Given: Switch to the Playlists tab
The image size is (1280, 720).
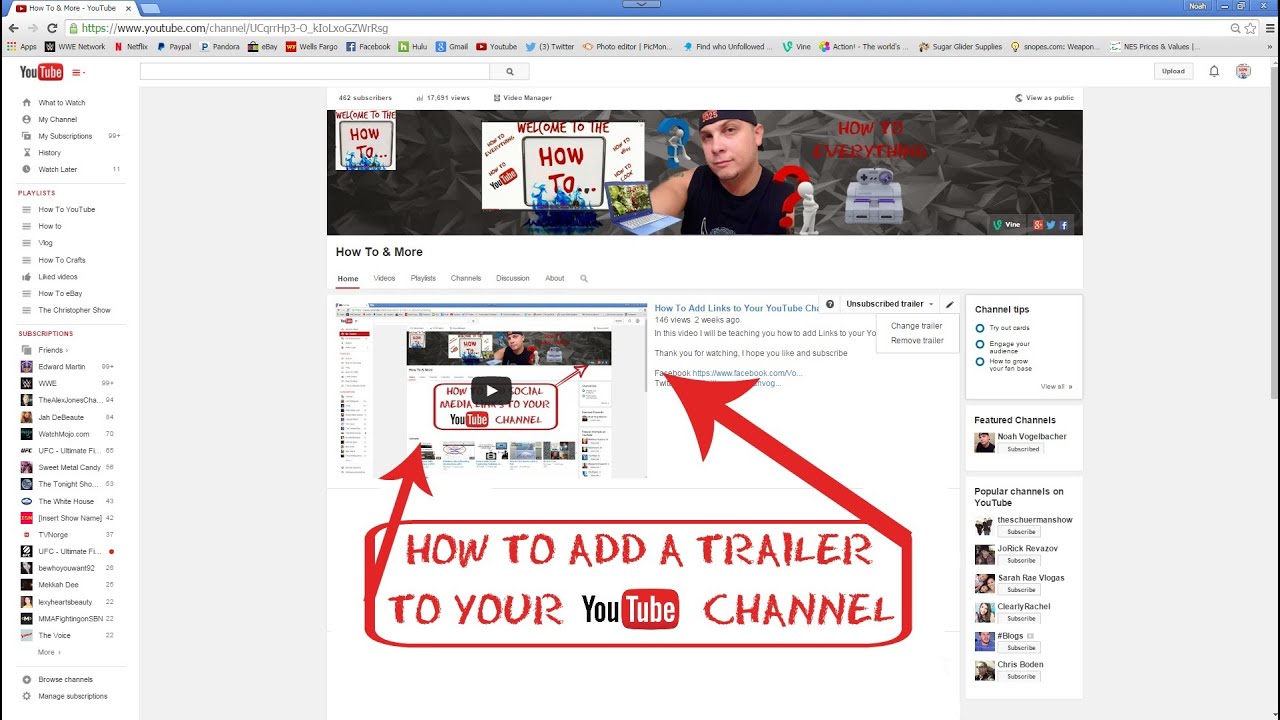Looking at the screenshot, I should coord(423,278).
